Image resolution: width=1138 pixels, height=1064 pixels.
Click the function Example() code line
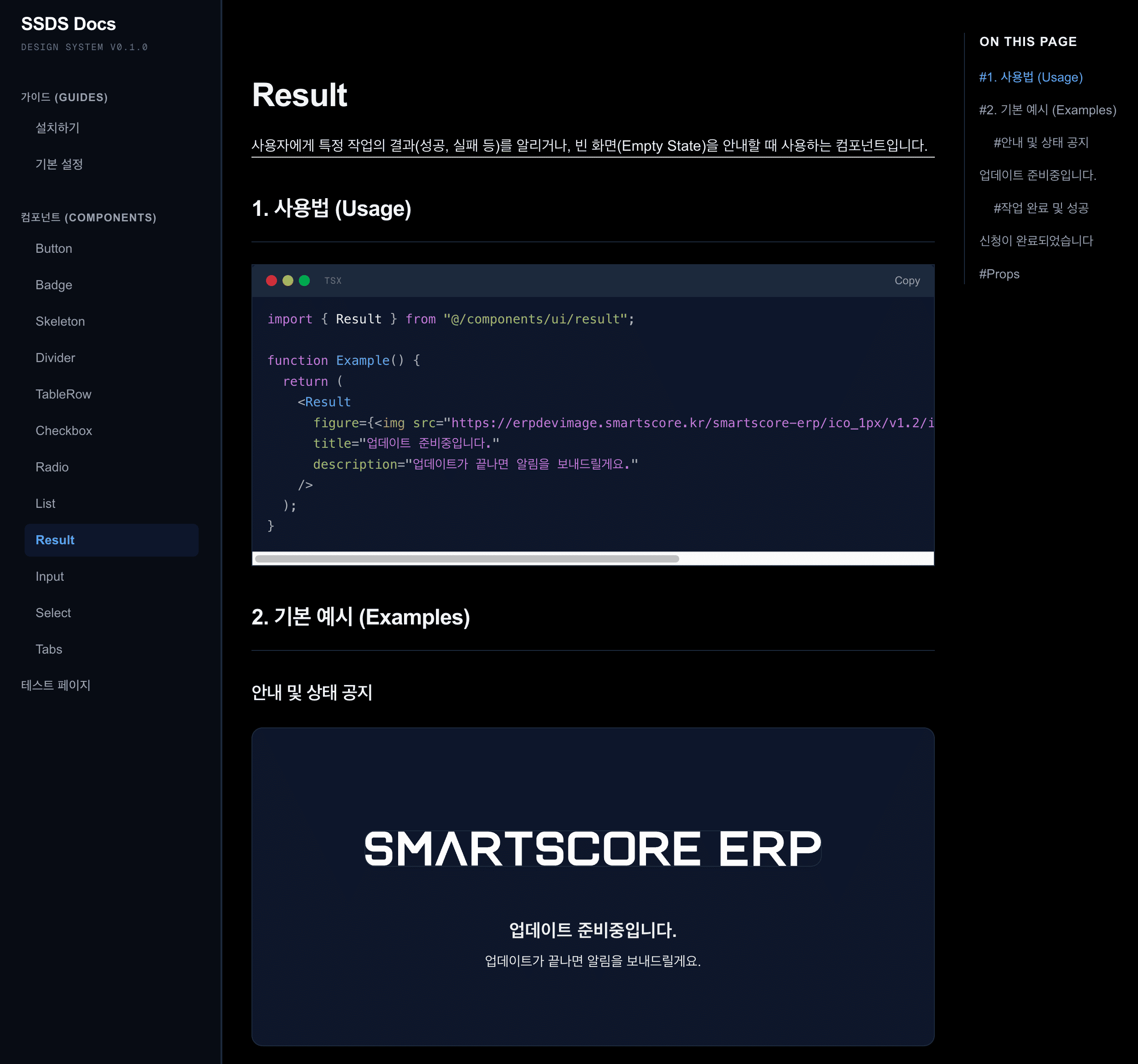[343, 361]
